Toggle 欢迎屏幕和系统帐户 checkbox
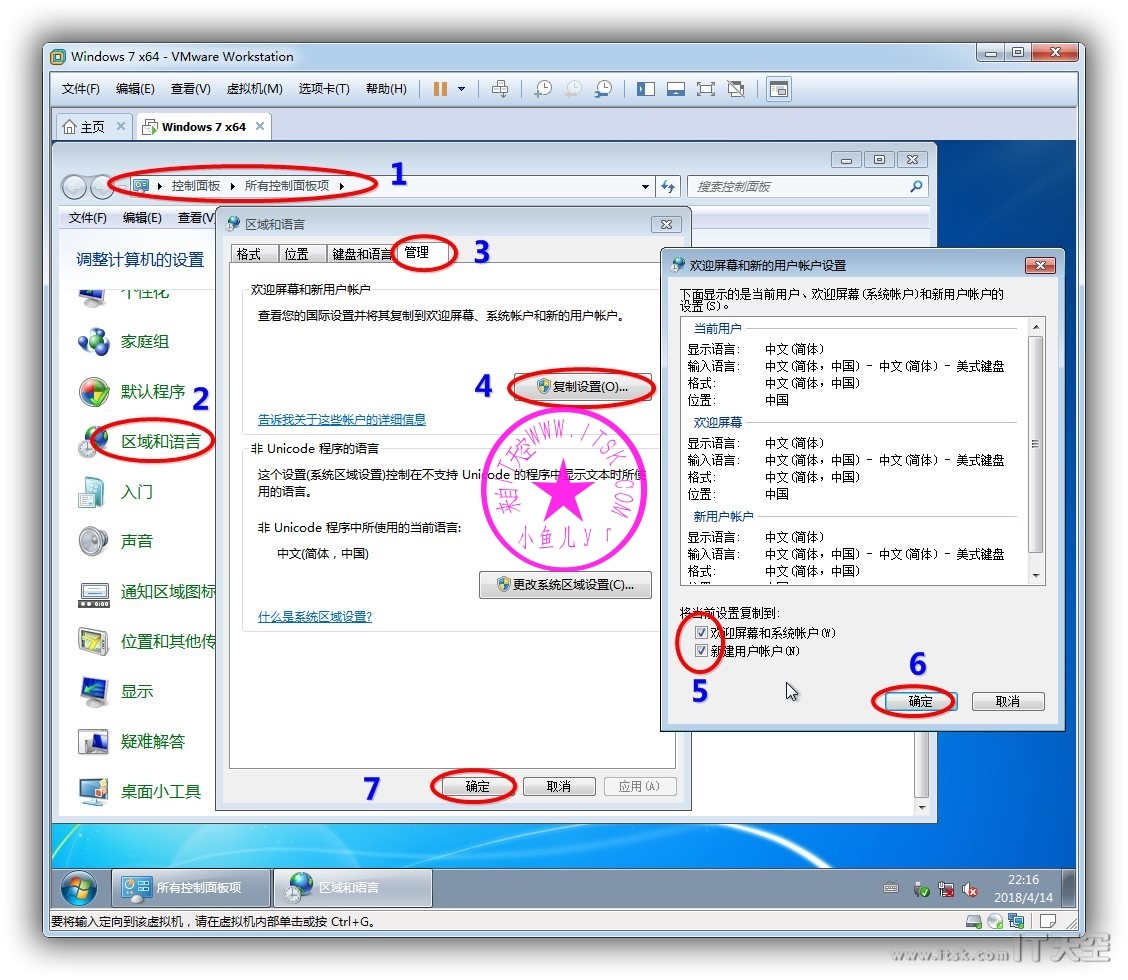Image resolution: width=1128 pixels, height=980 pixels. [x=702, y=633]
